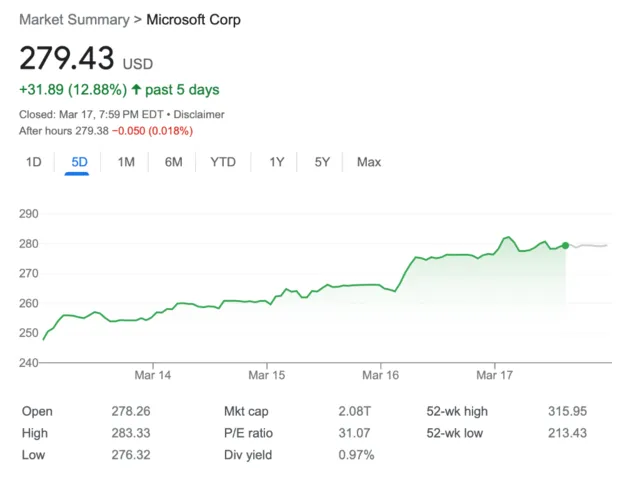Switch to the 6M chart range
The image size is (640, 477).
click(x=173, y=162)
